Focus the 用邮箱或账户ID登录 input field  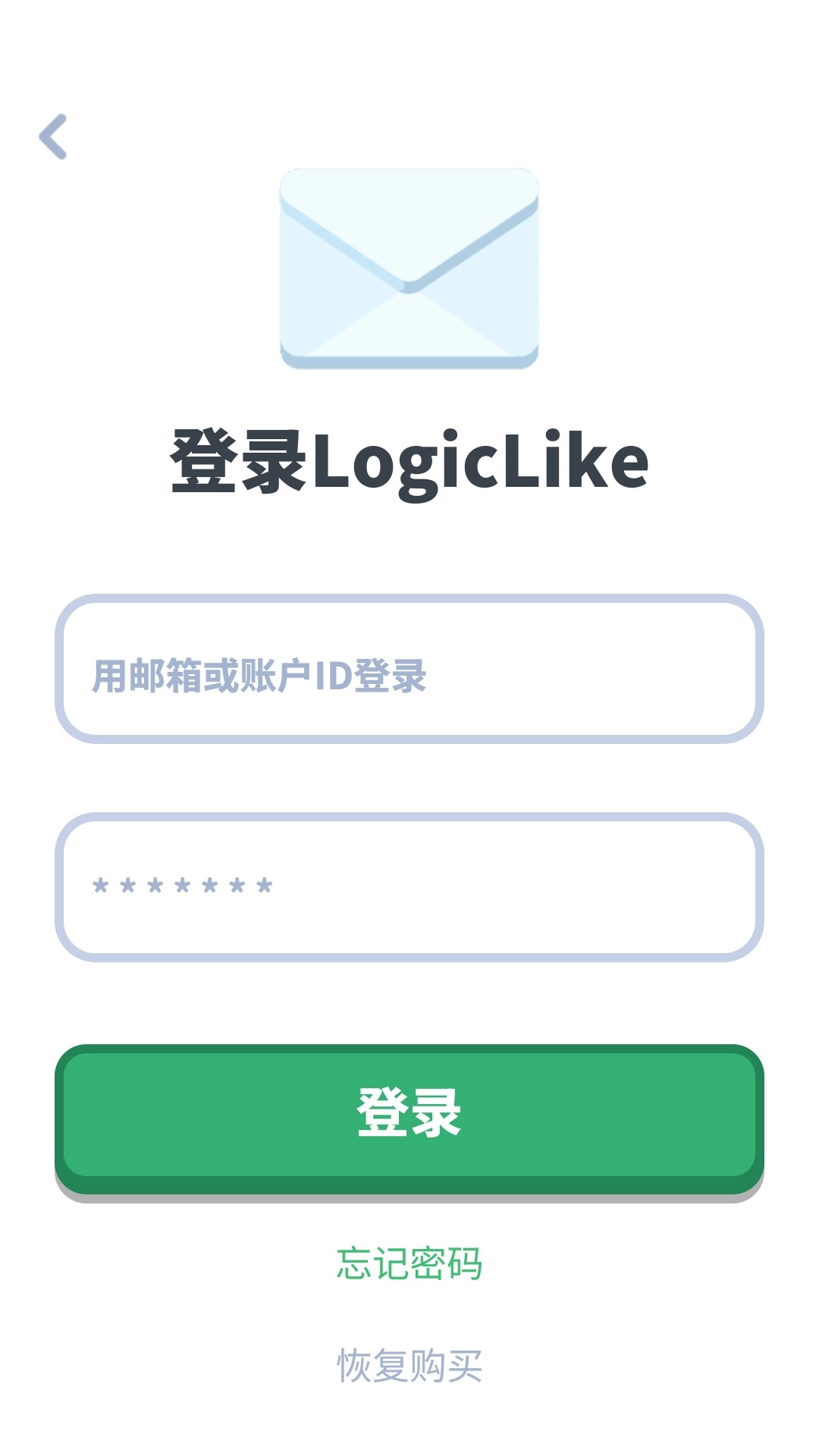click(409, 669)
